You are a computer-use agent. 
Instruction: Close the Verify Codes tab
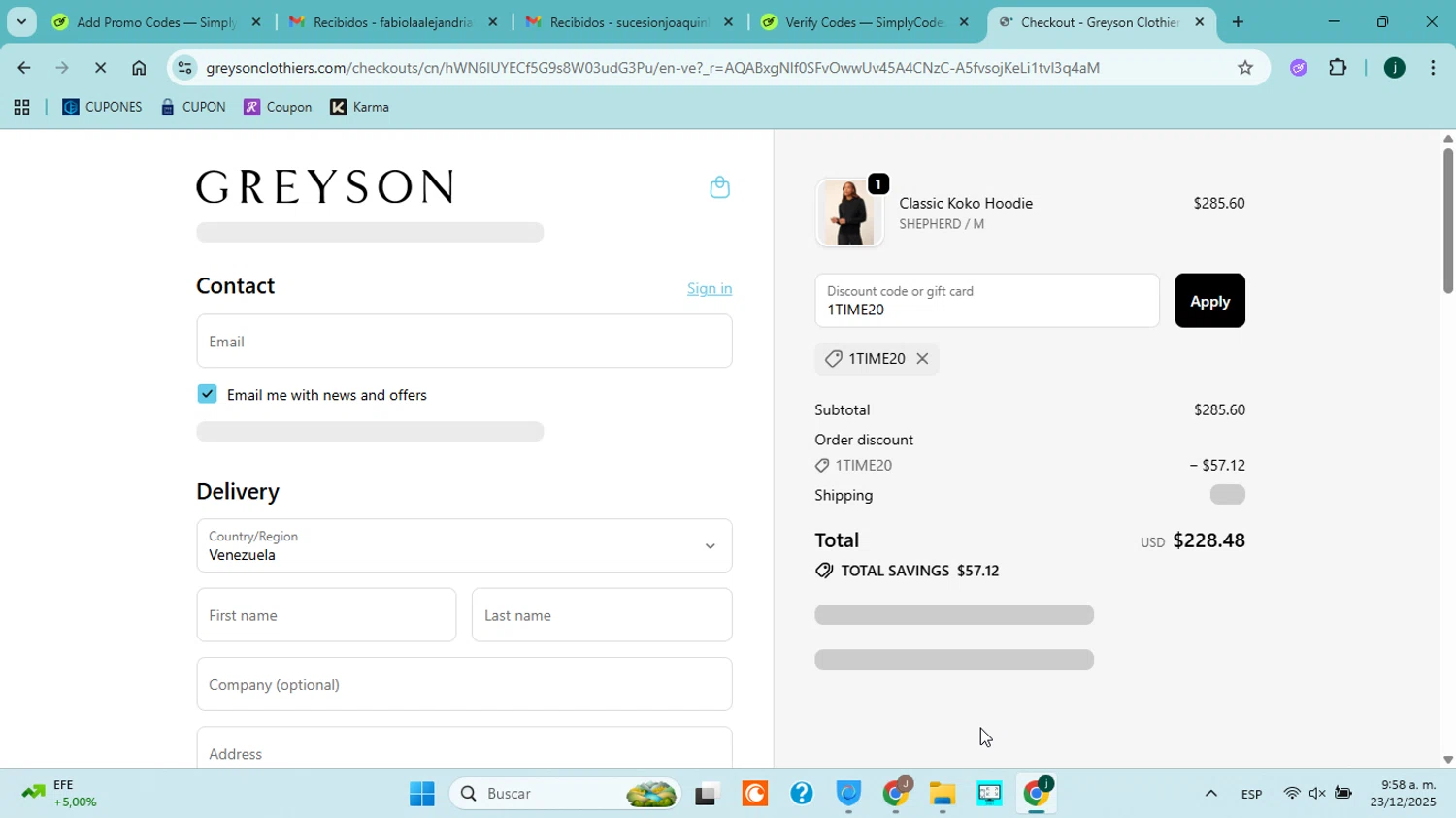click(x=963, y=22)
